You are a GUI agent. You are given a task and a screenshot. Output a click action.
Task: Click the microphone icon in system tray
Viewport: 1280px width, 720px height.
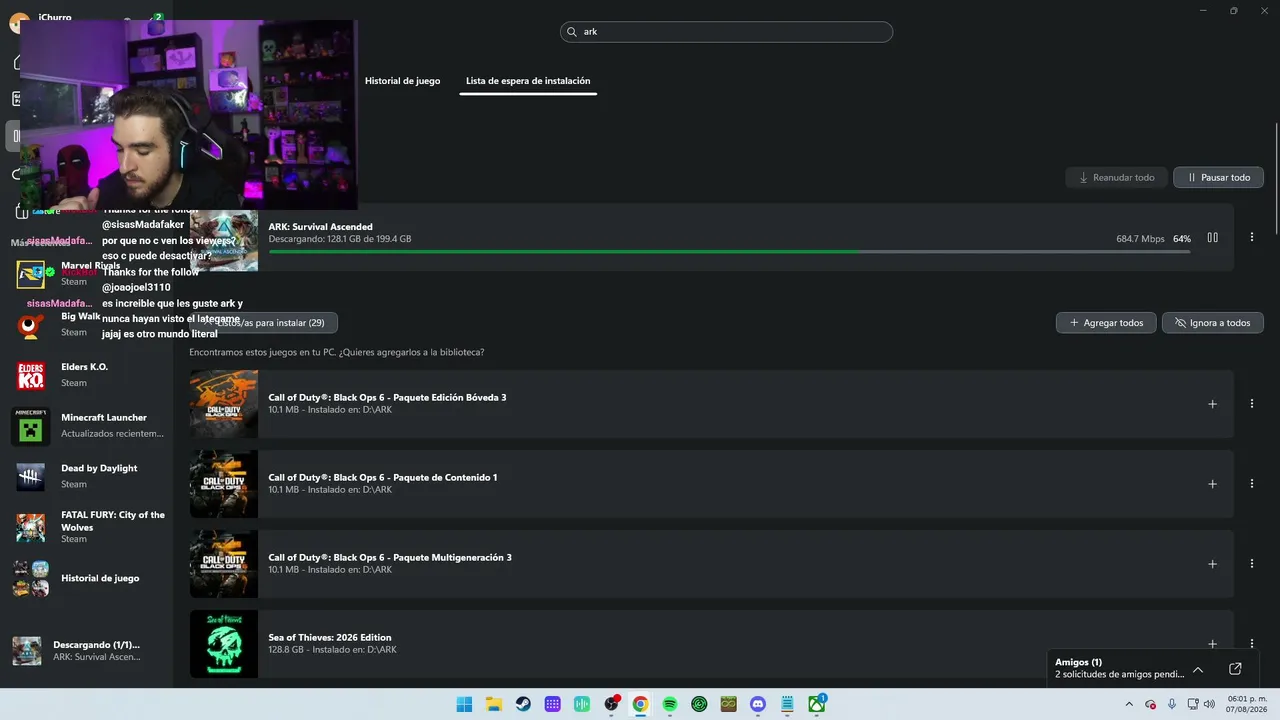1172,704
